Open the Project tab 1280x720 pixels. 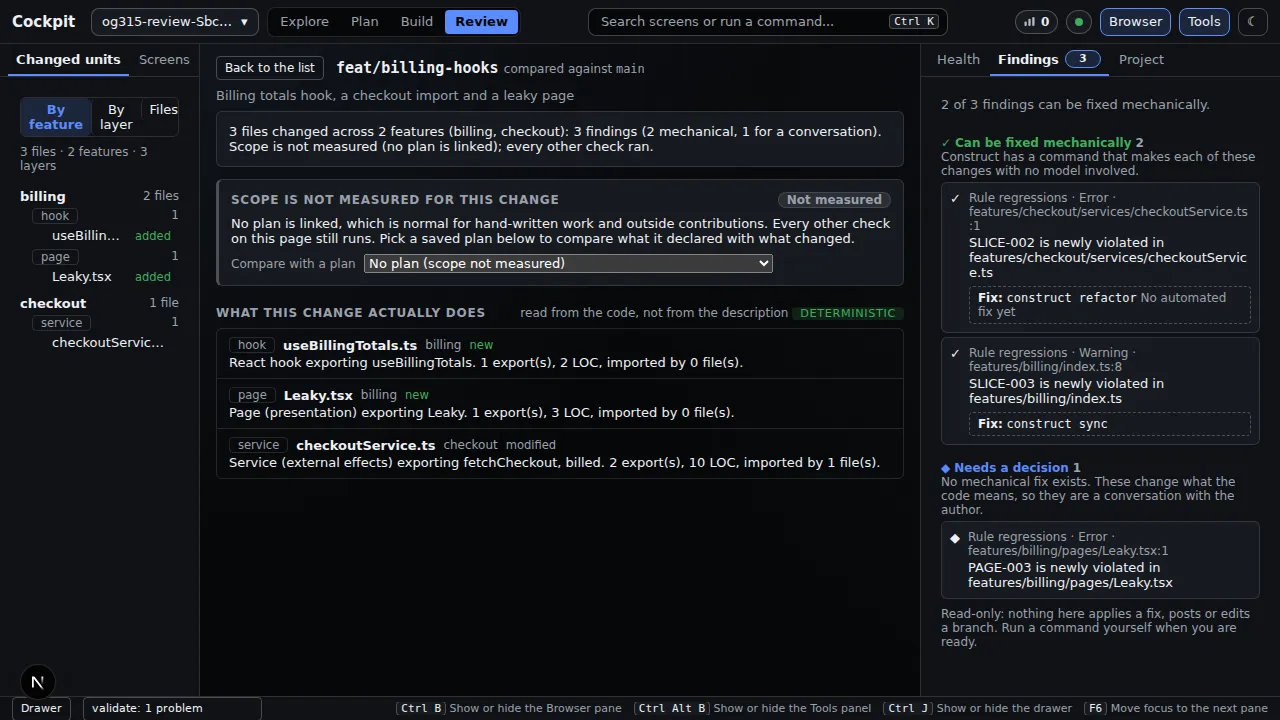[1141, 60]
